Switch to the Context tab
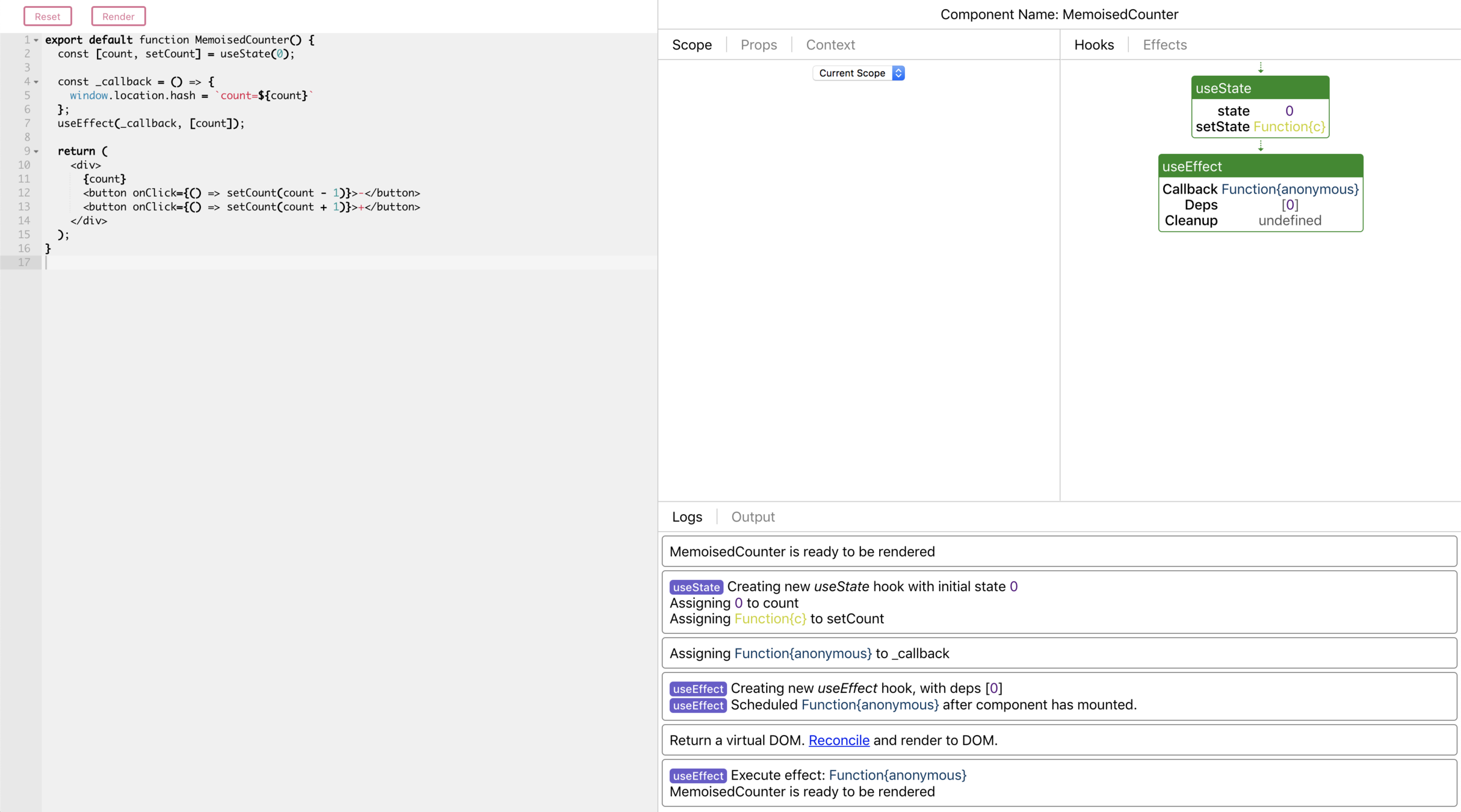This screenshot has width=1461, height=812. point(830,45)
